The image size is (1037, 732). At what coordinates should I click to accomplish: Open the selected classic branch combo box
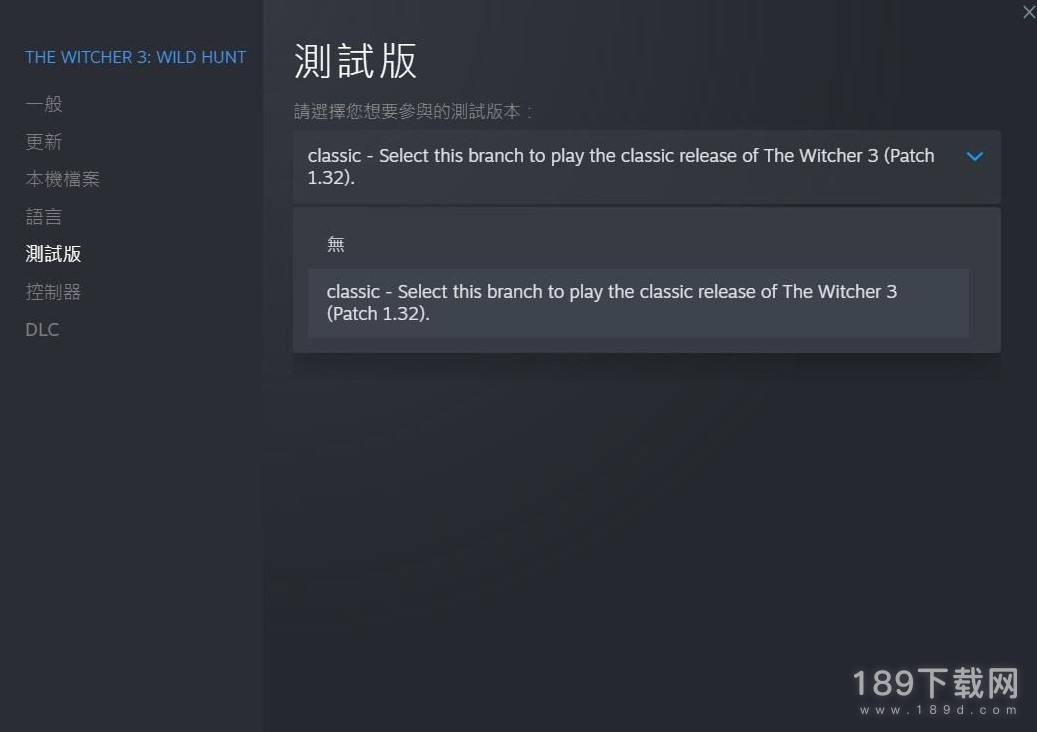coord(646,167)
